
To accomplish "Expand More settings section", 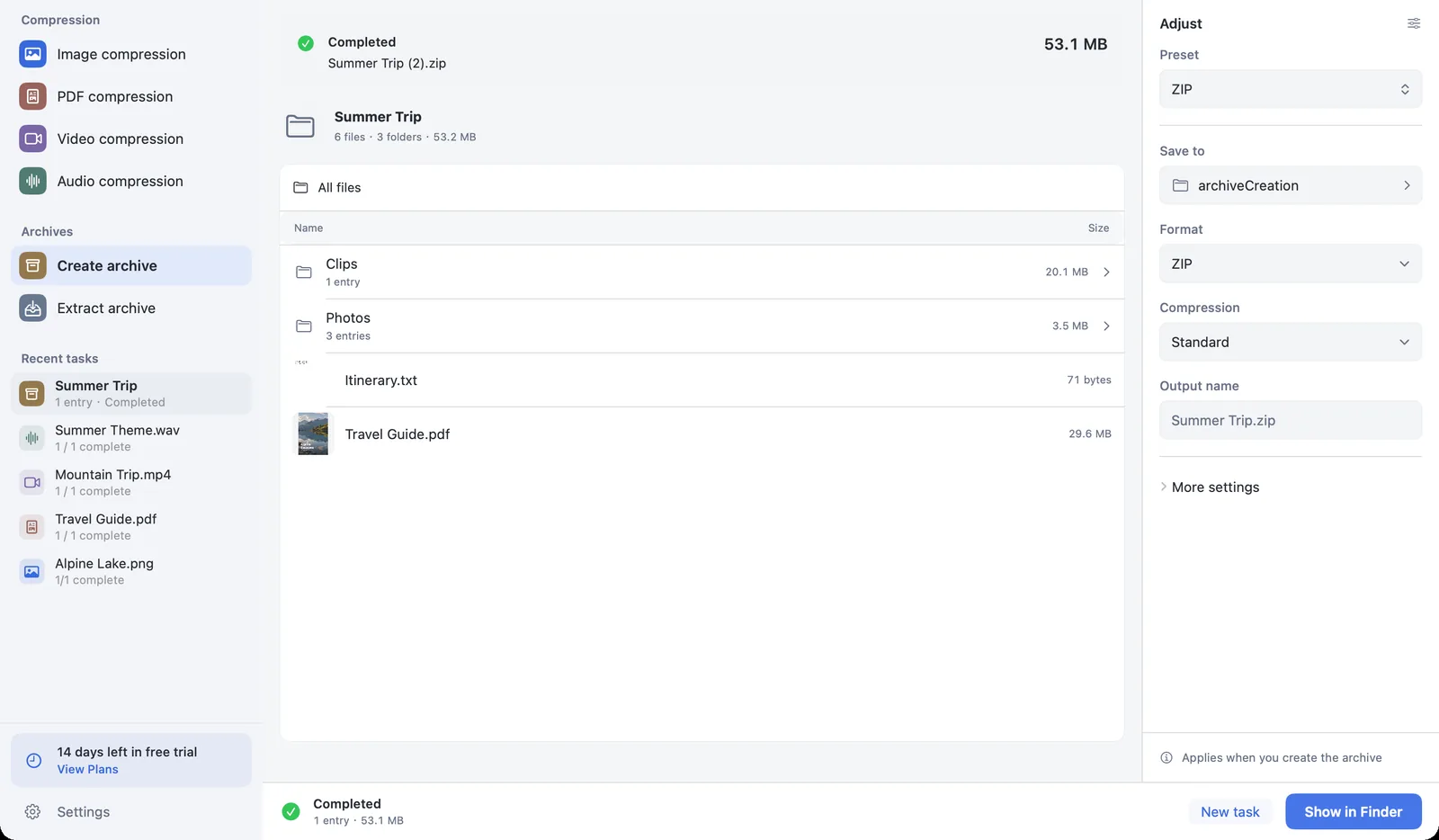I will [x=1210, y=487].
